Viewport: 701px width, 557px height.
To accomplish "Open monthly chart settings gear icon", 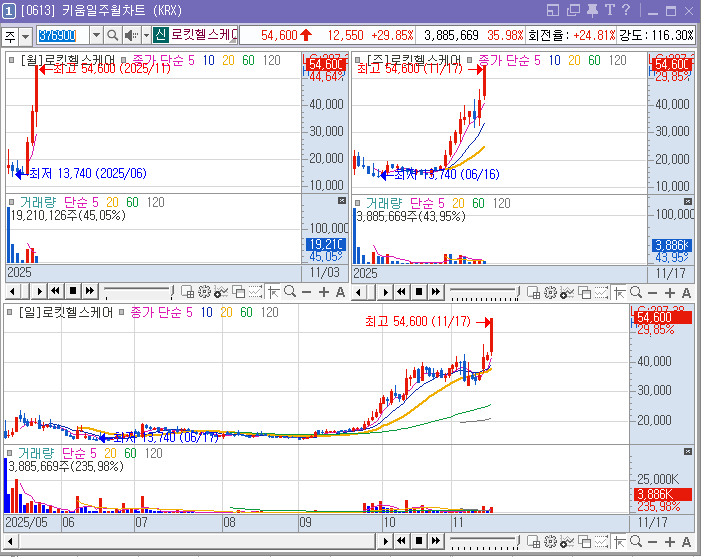I will click(204, 292).
